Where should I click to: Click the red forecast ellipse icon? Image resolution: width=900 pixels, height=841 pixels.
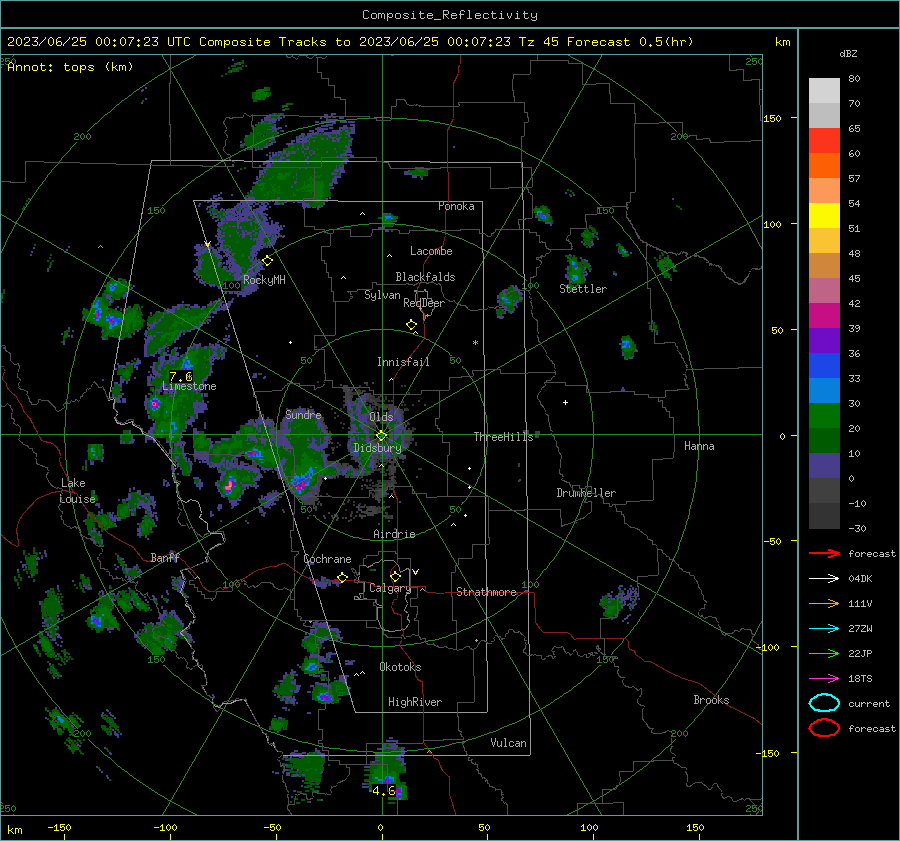click(824, 728)
